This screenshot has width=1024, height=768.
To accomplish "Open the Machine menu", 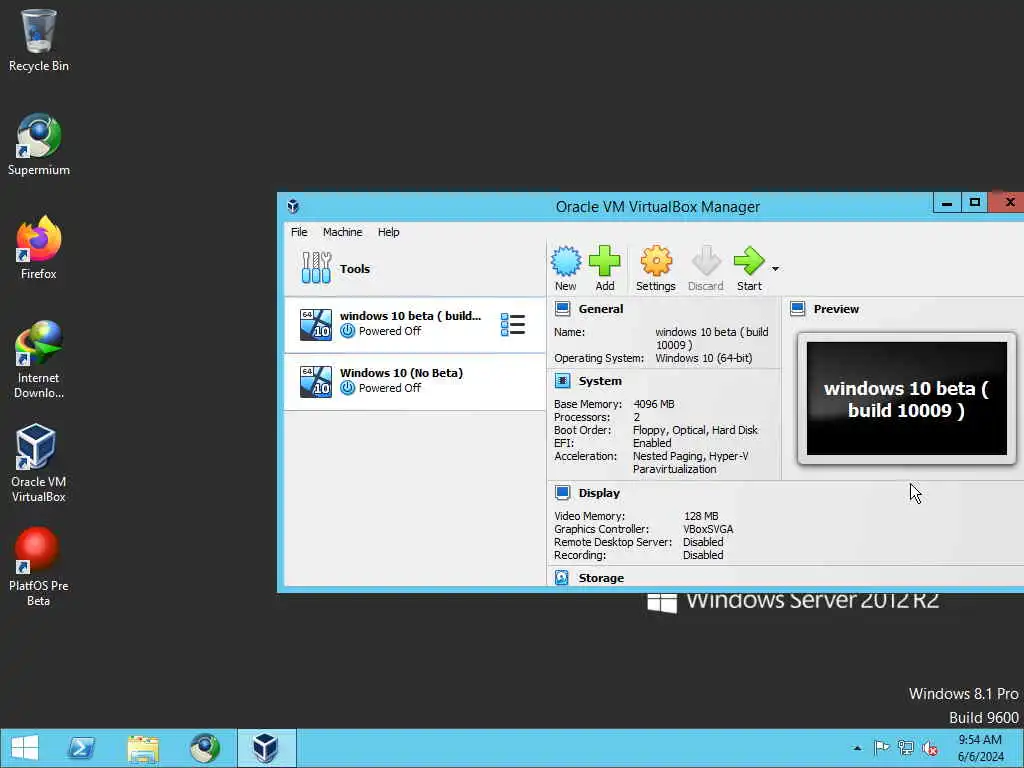I will (342, 232).
